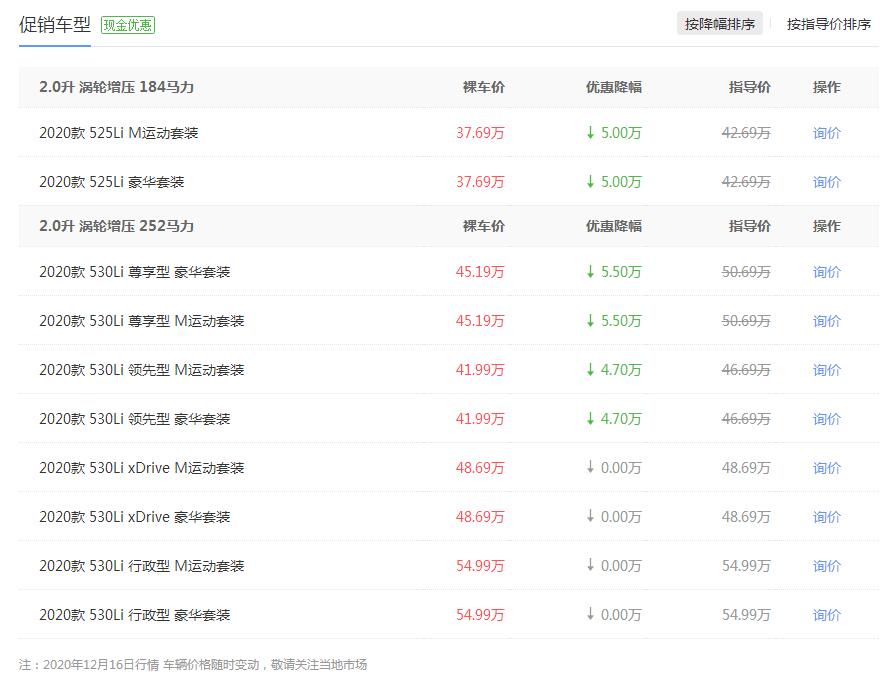
Task: Select model name 2020款 530Li 行政型 M运动套装
Action: pos(142,566)
